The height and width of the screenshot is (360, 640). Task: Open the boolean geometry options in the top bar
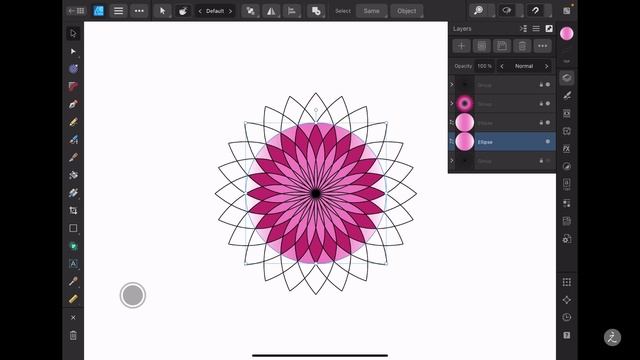316,11
